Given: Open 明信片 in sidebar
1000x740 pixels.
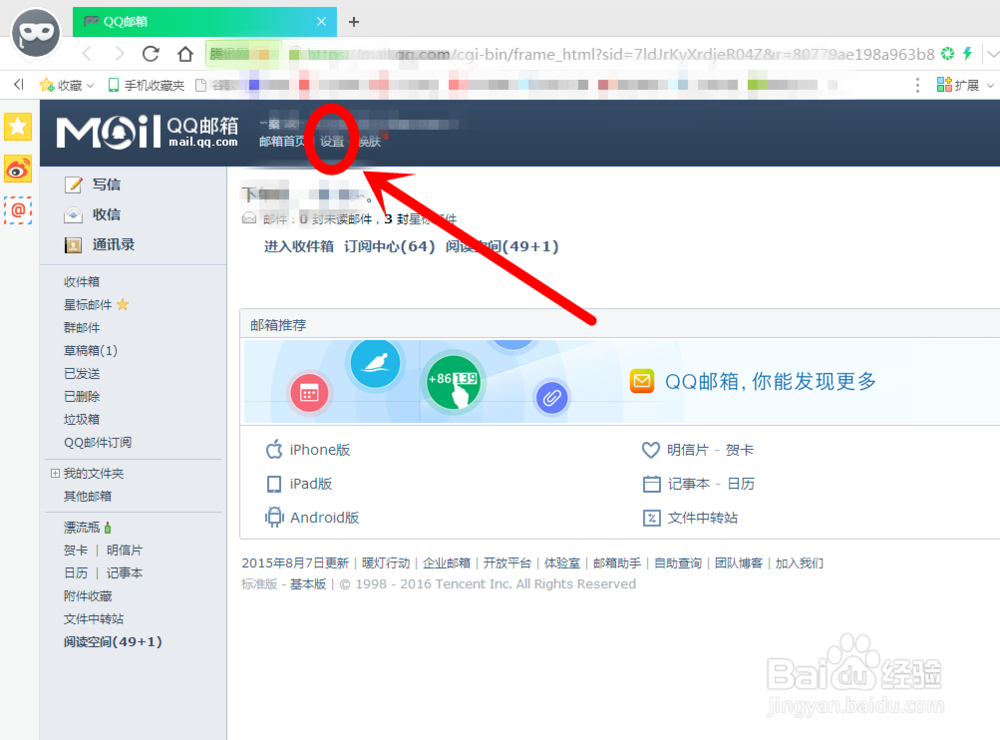Looking at the screenshot, I should pyautogui.click(x=124, y=550).
